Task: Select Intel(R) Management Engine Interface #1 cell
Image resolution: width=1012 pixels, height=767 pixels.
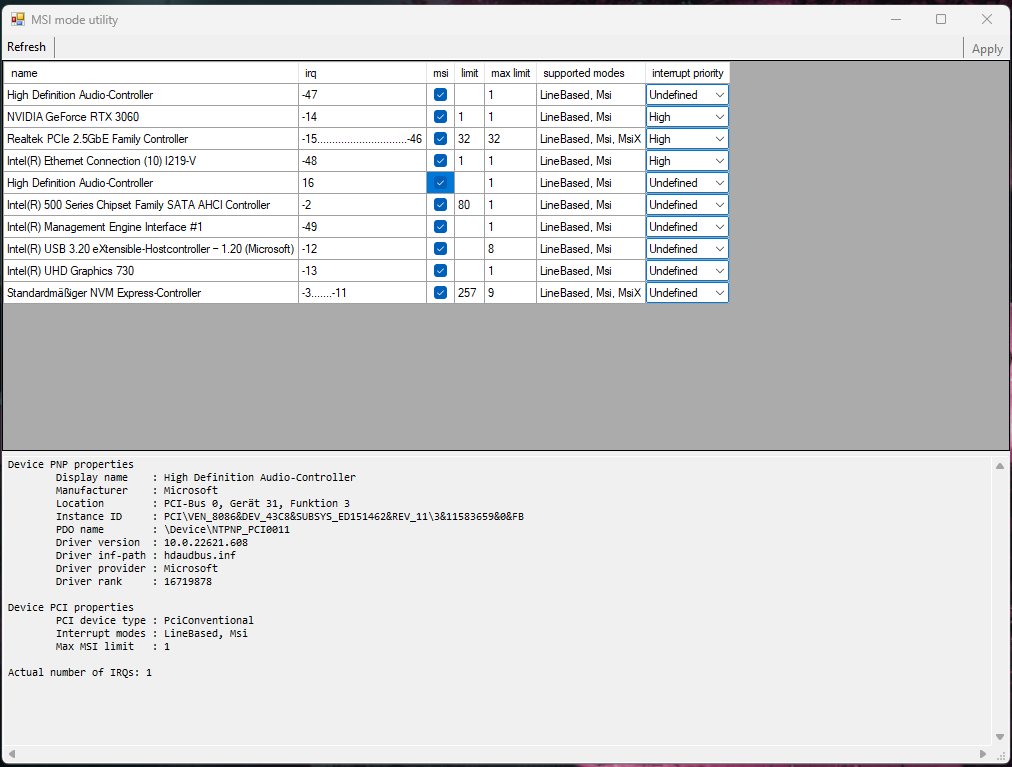Action: point(151,227)
